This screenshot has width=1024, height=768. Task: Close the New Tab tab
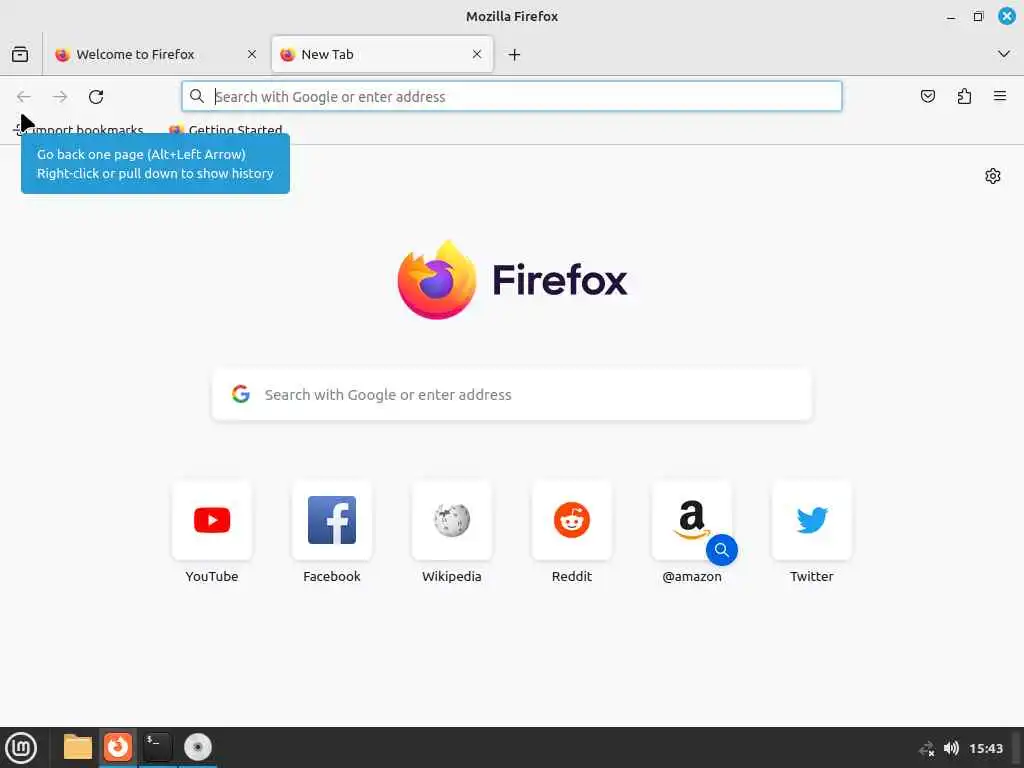[477, 54]
